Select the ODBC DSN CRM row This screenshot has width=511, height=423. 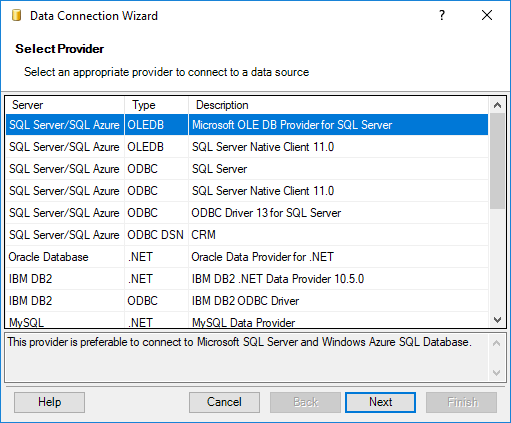tap(247, 235)
